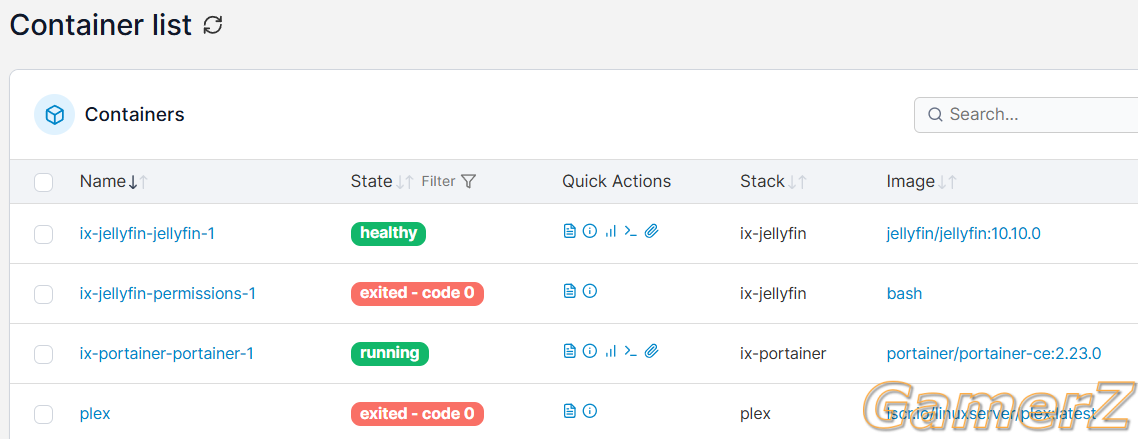Open the State filter dropdown

(x=449, y=181)
